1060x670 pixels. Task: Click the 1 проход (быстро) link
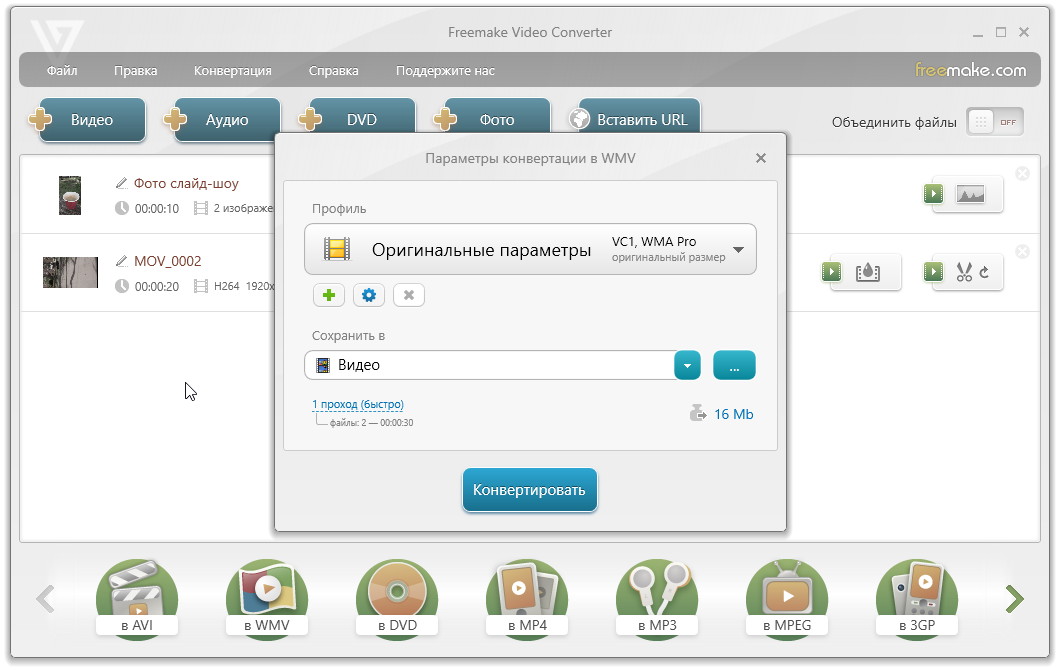358,404
